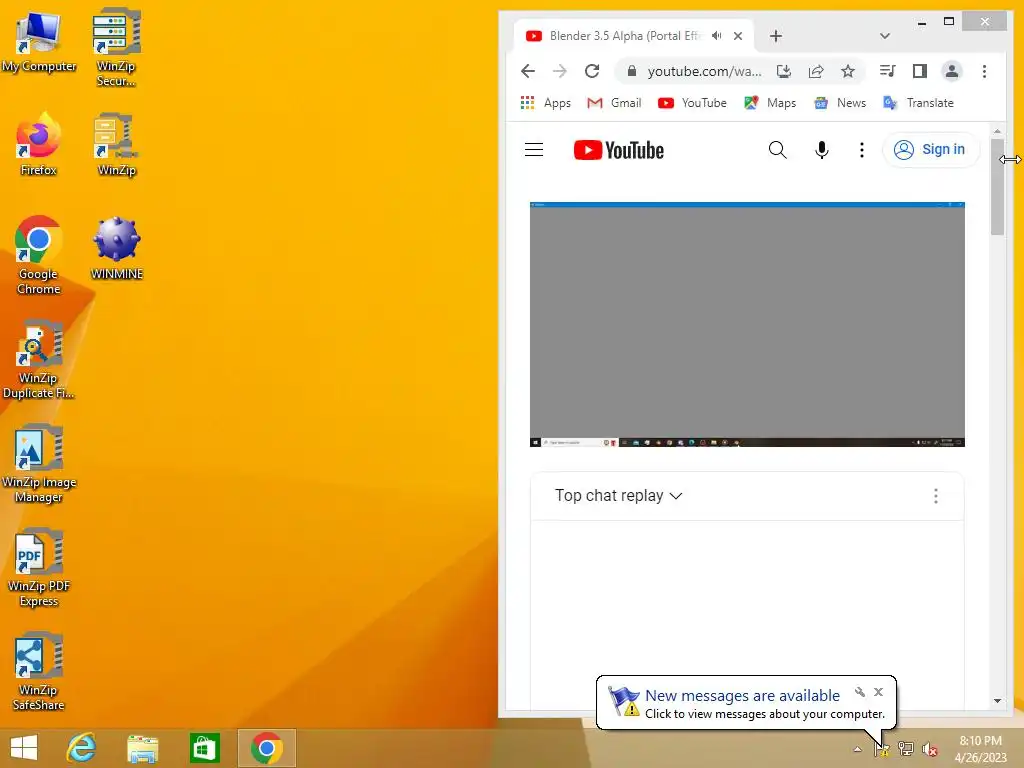Open Translate bookmark

[x=918, y=103]
